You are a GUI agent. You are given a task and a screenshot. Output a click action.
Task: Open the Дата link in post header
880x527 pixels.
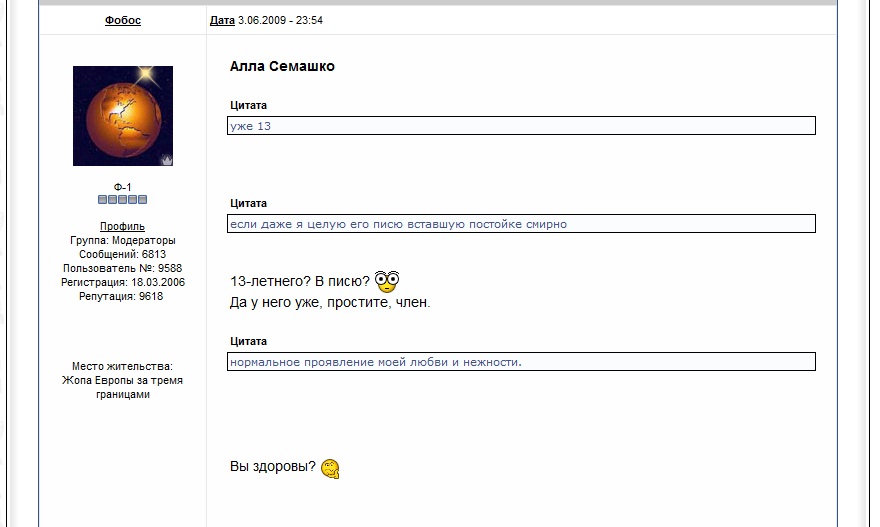(x=222, y=20)
